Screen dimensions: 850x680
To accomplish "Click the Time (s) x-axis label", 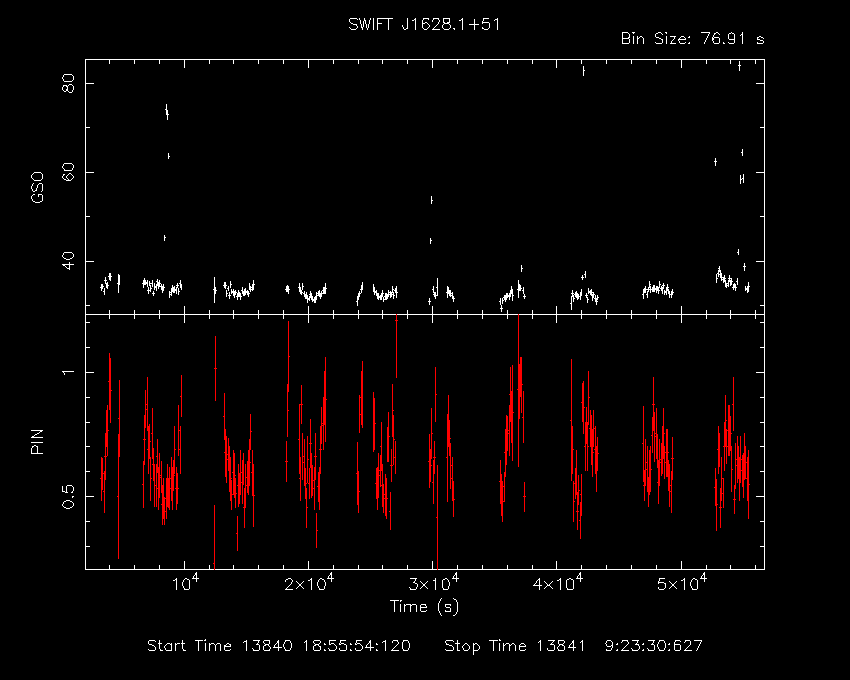I will point(424,606).
